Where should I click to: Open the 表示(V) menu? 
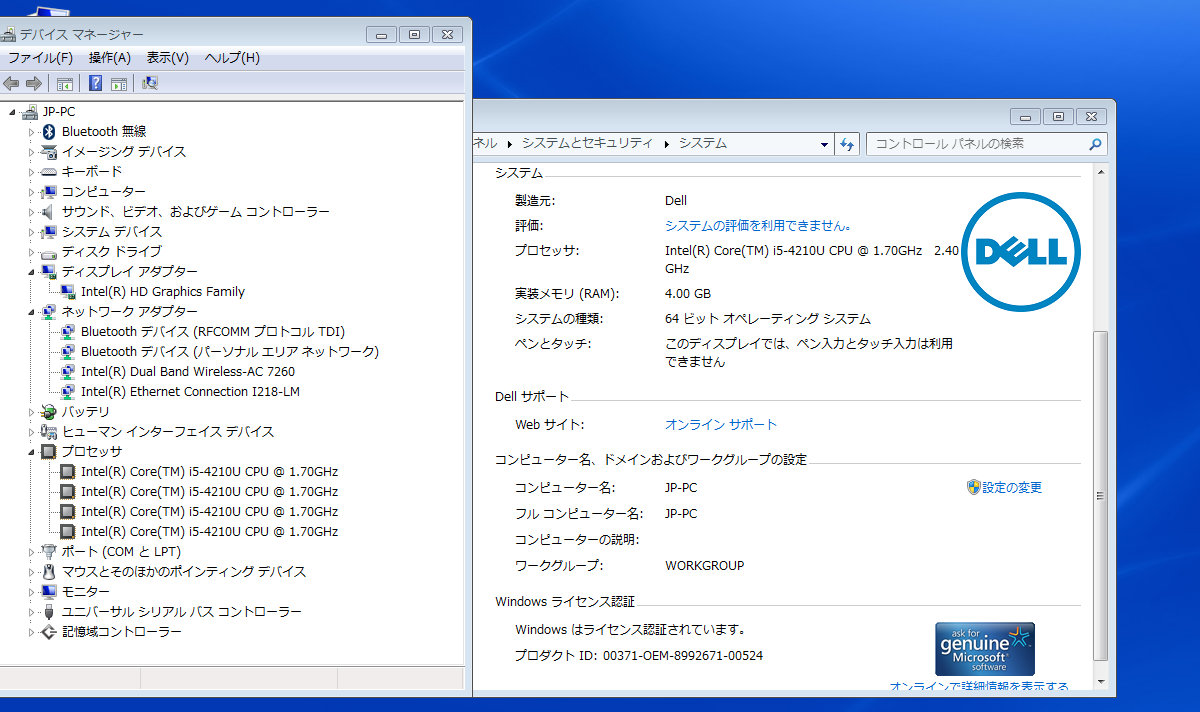[x=168, y=58]
